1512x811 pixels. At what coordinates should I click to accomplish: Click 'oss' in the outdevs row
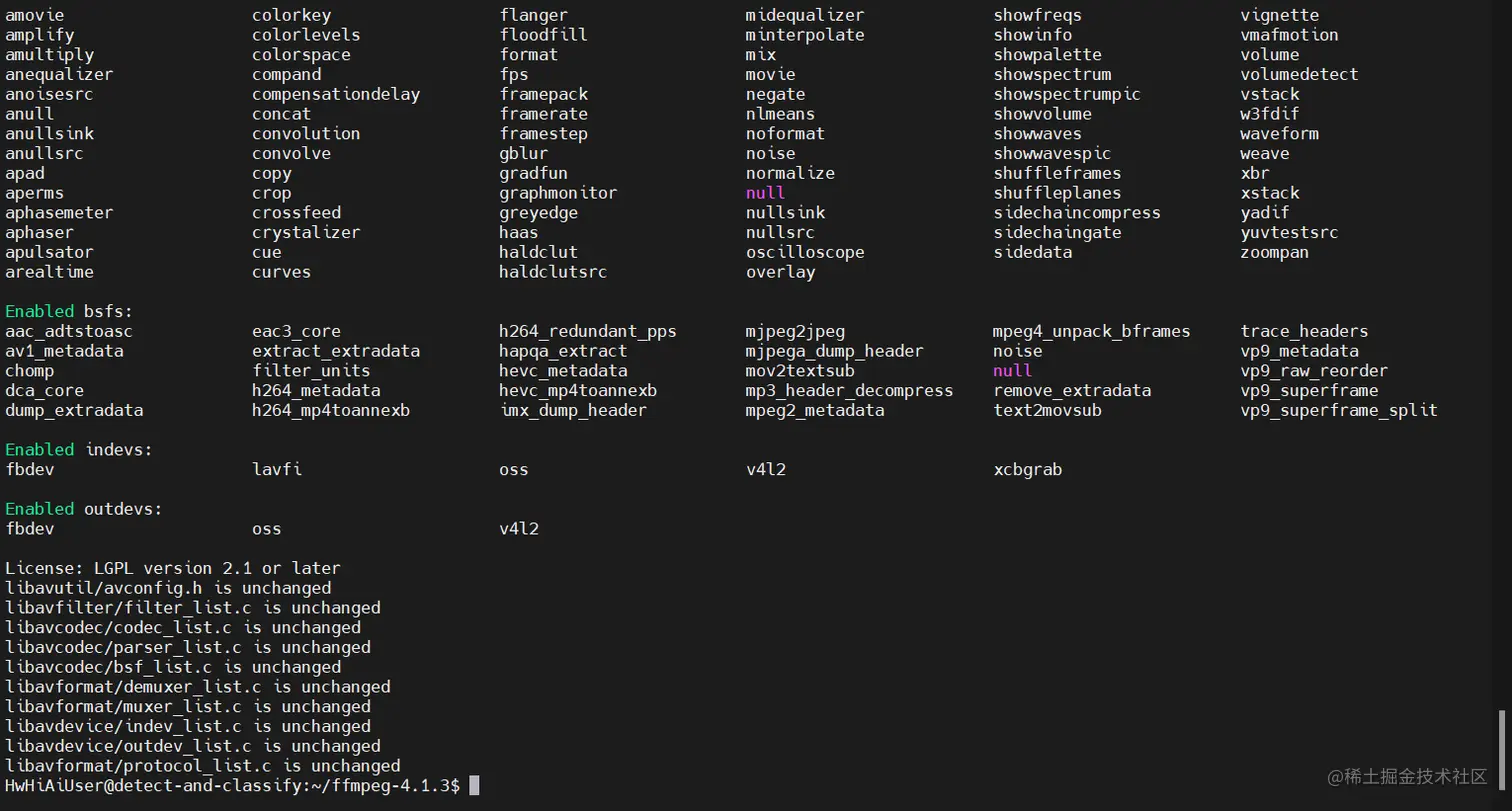pyautogui.click(x=267, y=529)
